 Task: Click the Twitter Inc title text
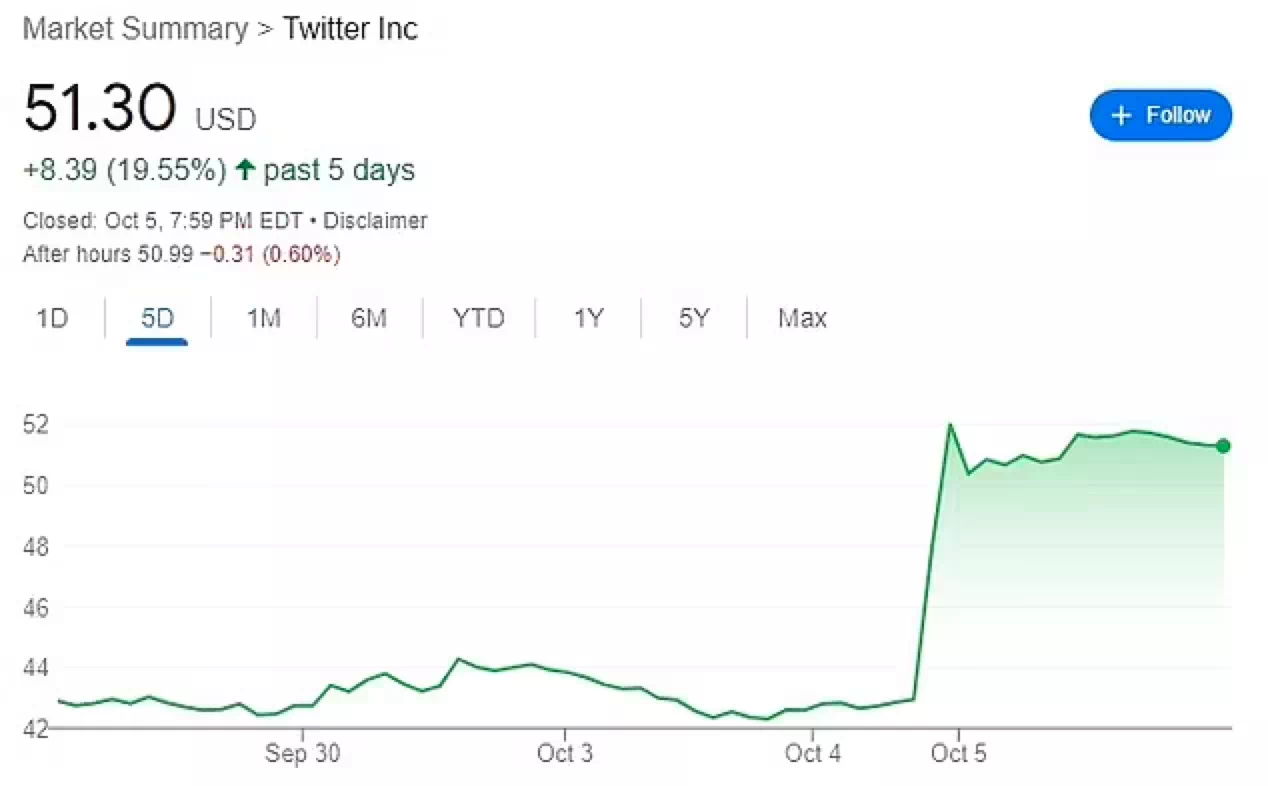(x=350, y=29)
